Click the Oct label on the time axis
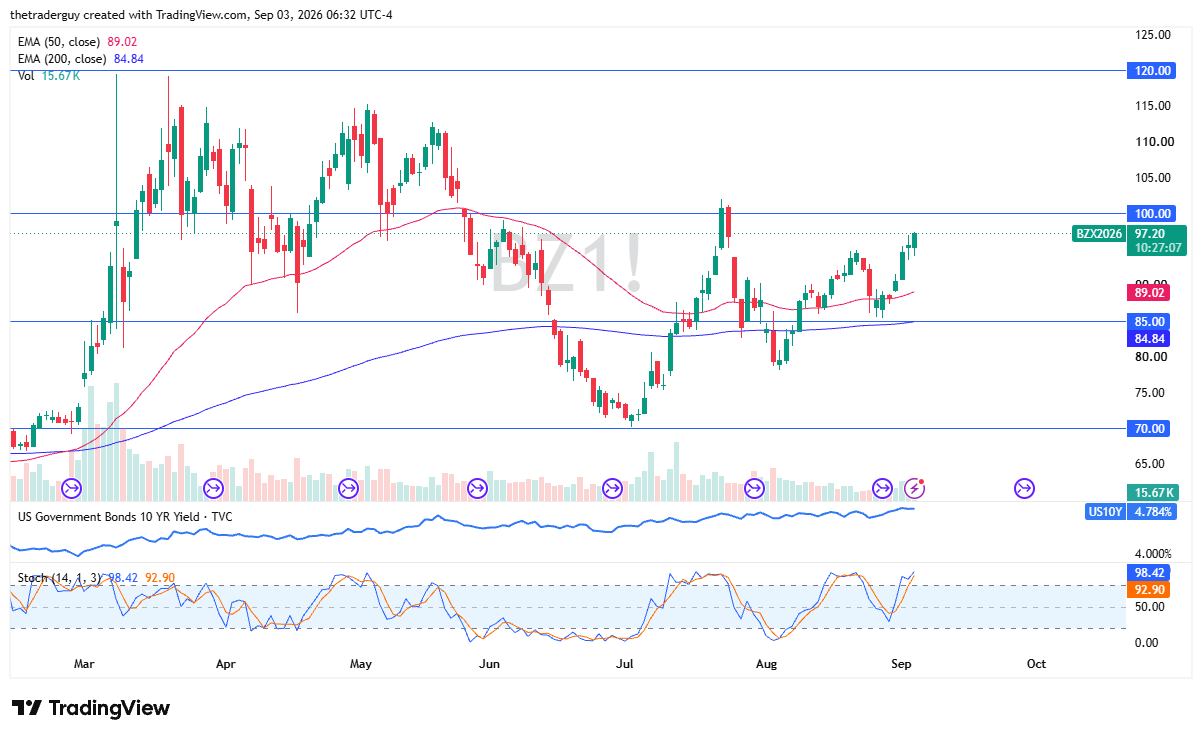The width and height of the screenshot is (1202, 738). click(x=1037, y=664)
